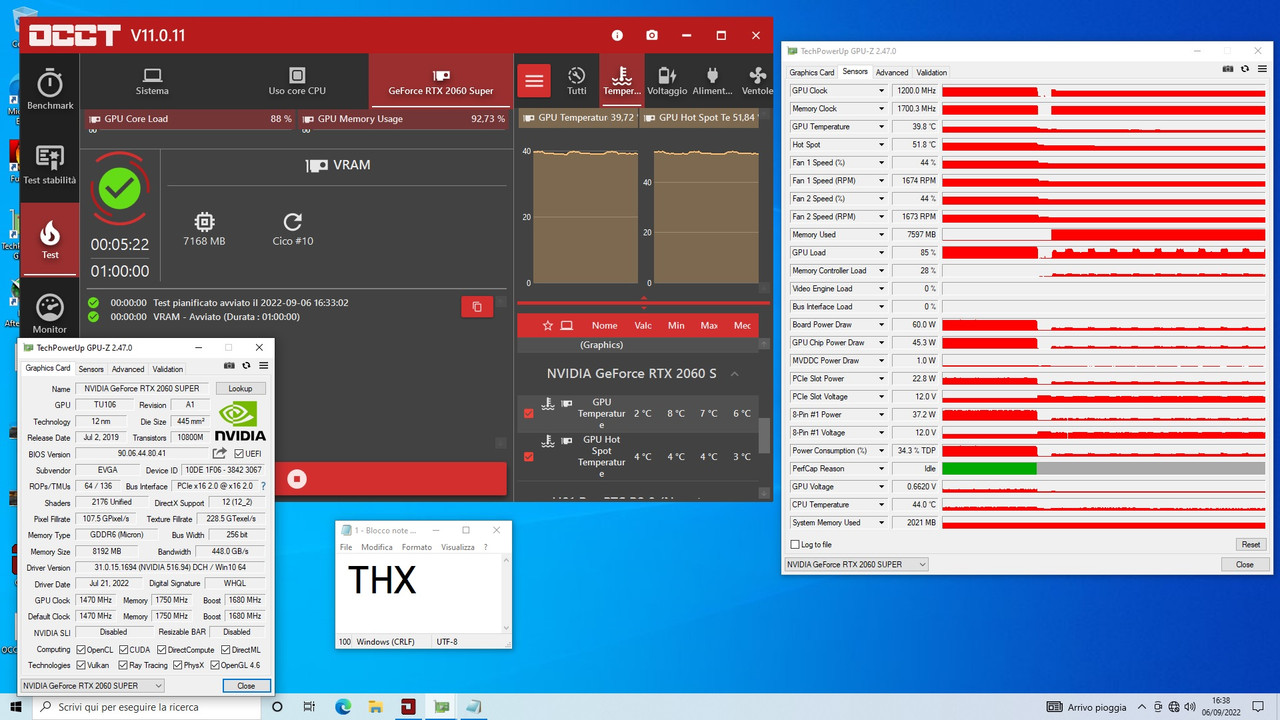Collapse the NVIDIA GeForce RTX 2060 S group
The image size is (1280, 720).
click(734, 373)
